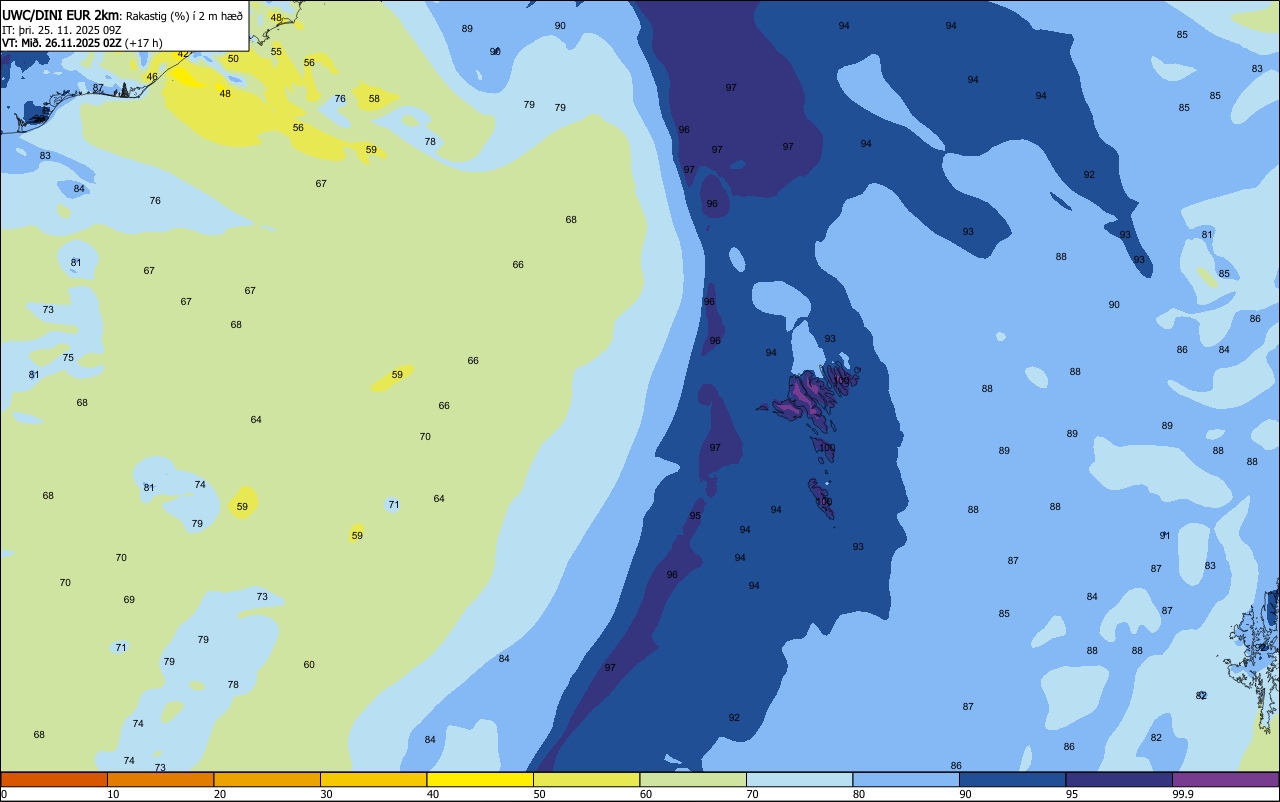
Task: Click the humidity value 58 on the map
Action: coord(374,99)
